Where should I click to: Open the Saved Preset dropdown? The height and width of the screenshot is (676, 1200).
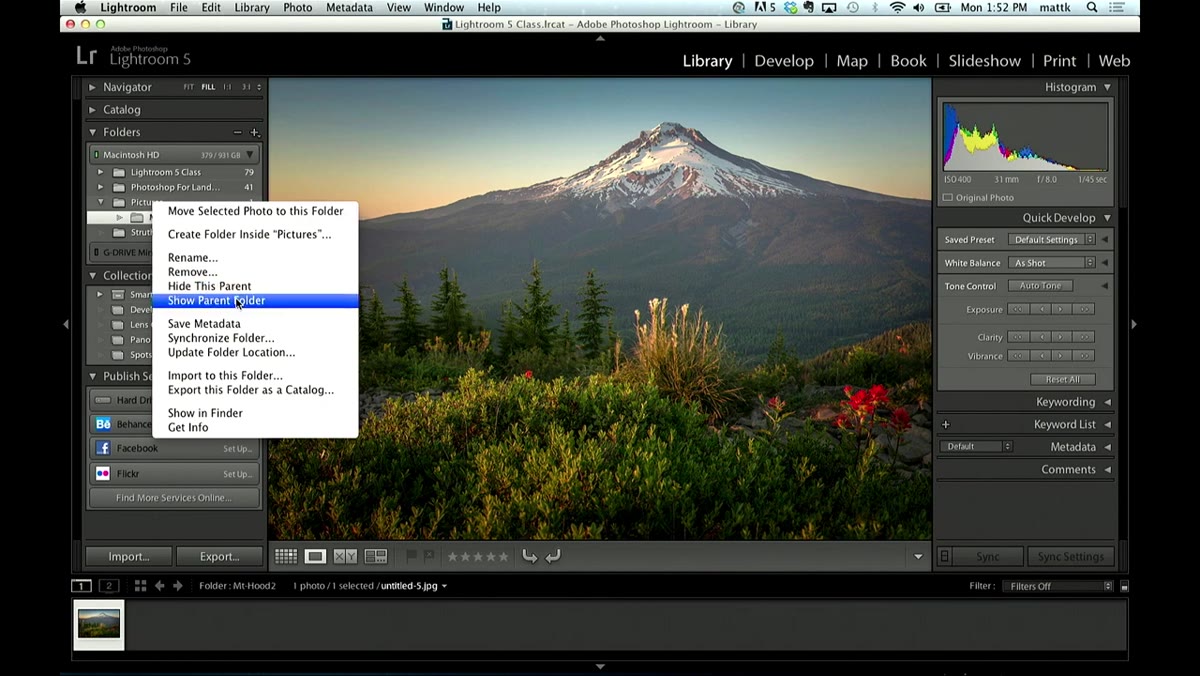coord(1050,240)
